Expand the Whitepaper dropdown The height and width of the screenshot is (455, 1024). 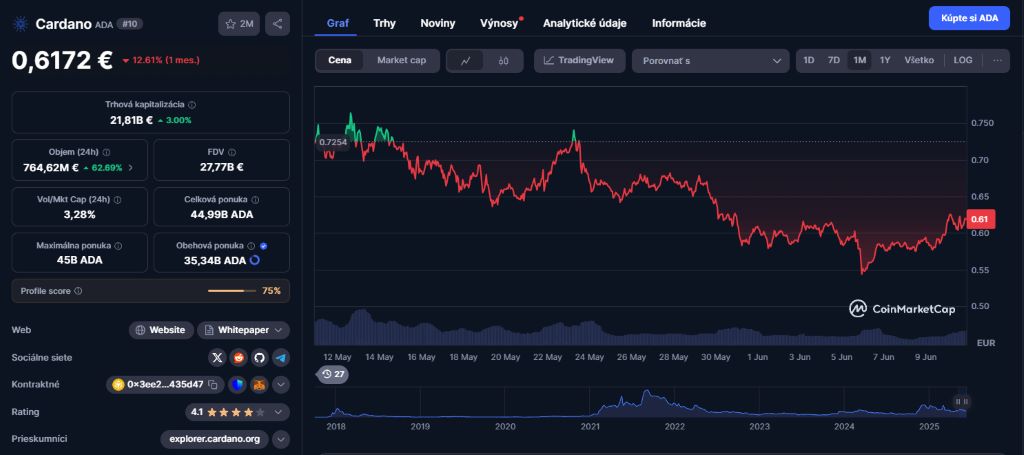coord(244,330)
